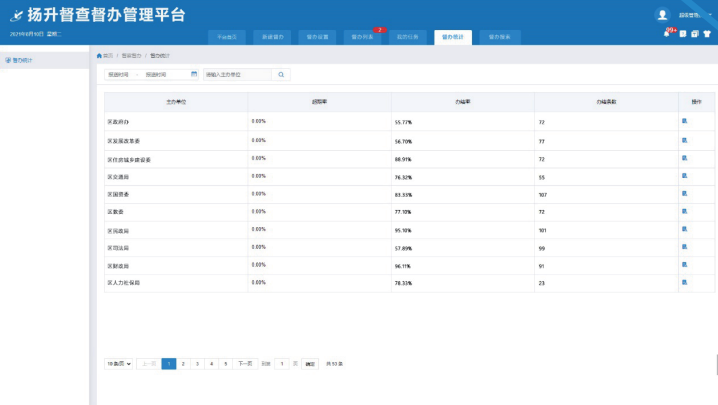The height and width of the screenshot is (405, 718).
Task: Click the page number jump input box
Action: [x=282, y=364]
